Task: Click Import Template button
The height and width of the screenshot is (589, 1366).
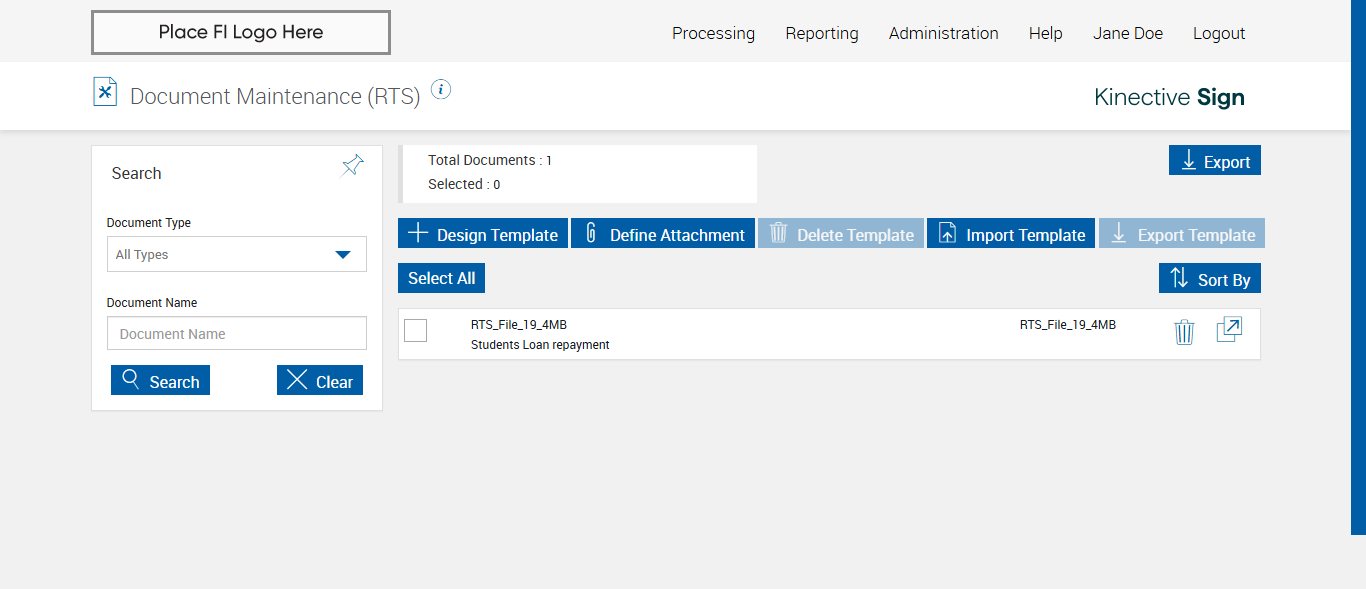Action: [1011, 234]
